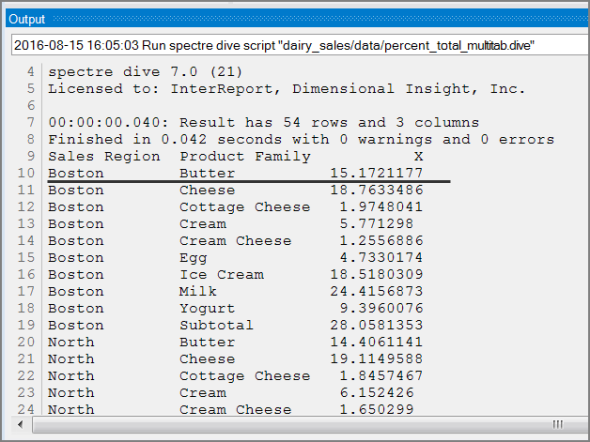Click the scroll left arrow of horizontal scrollbar
Image resolution: width=590 pixels, height=442 pixels.
[20, 425]
